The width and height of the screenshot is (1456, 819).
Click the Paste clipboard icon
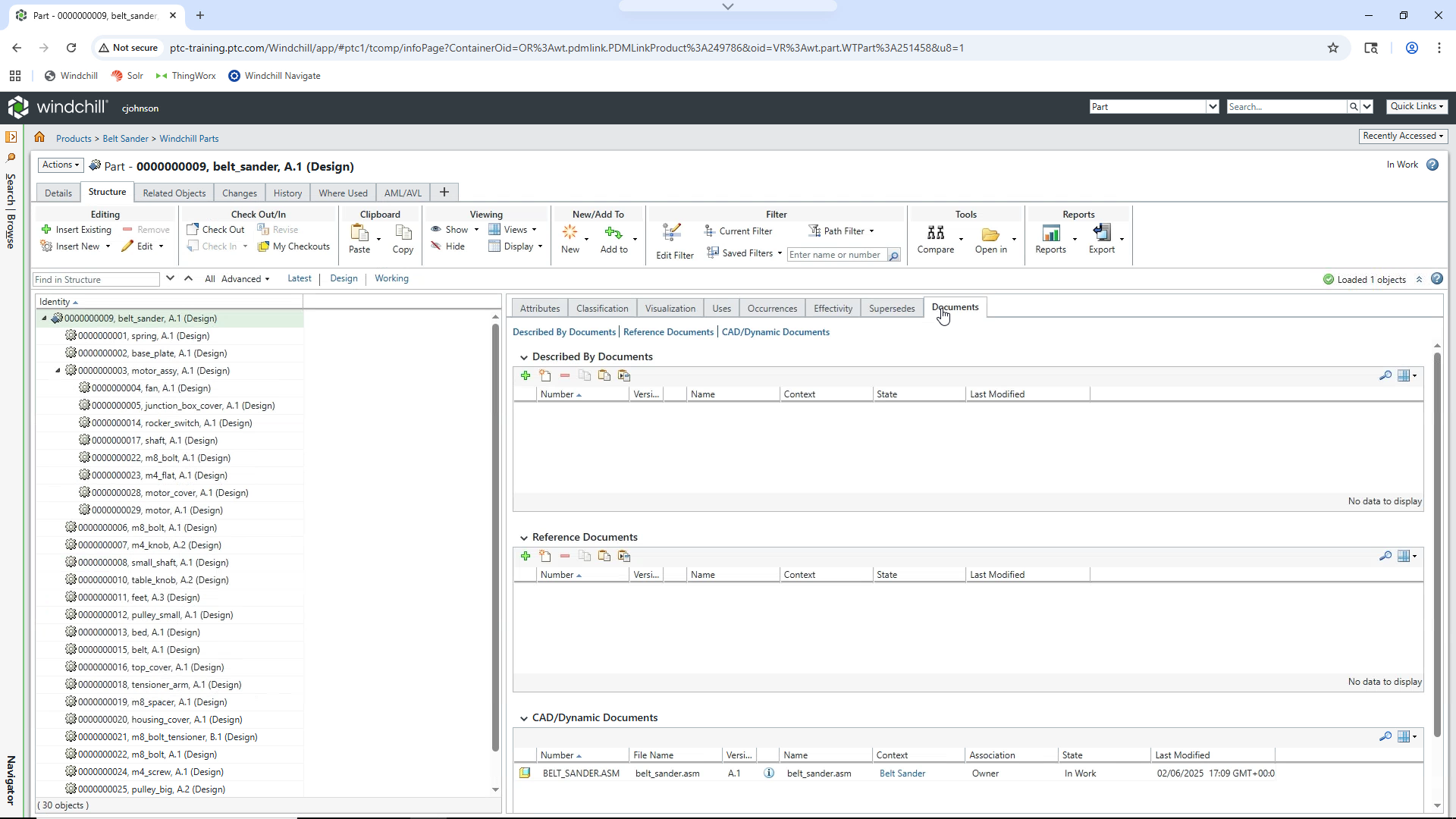359,233
